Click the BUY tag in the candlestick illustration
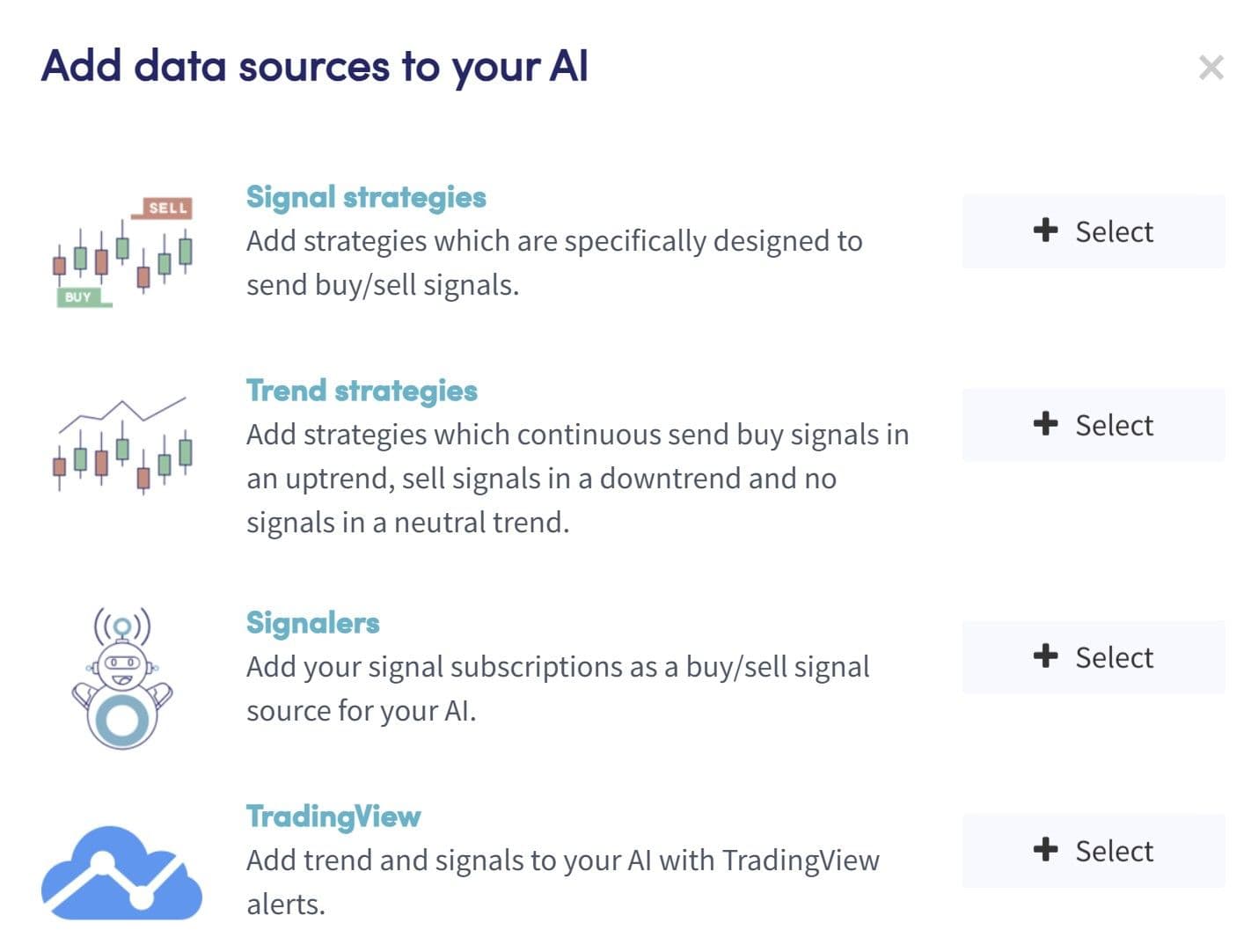 click(80, 297)
